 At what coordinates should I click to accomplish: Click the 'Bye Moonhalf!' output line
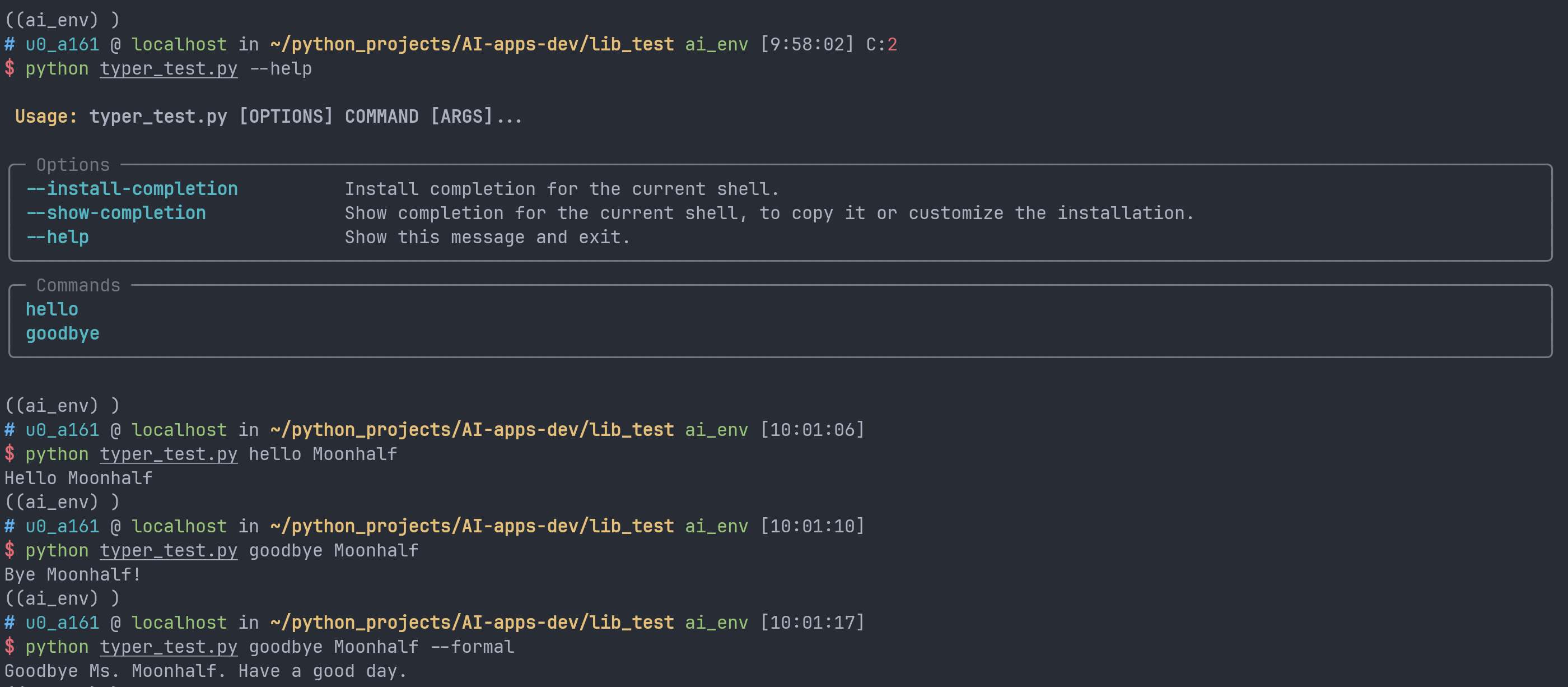point(73,574)
